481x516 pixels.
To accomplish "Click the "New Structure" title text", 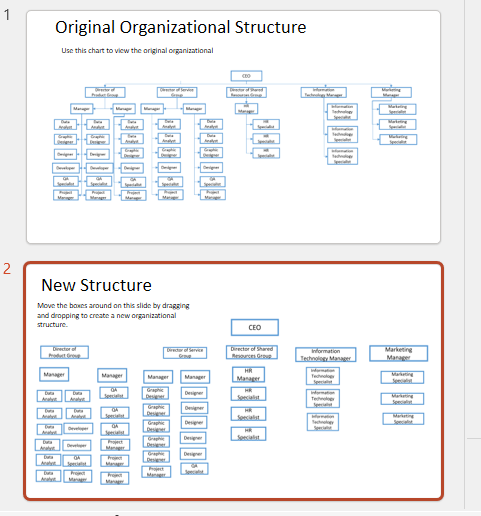I will point(96,285).
